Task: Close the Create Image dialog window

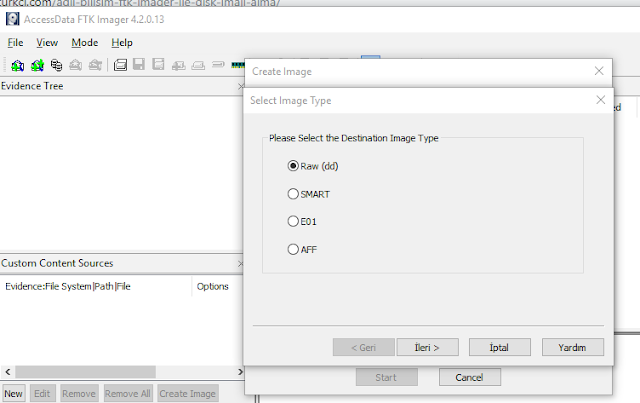Action: pyautogui.click(x=599, y=71)
